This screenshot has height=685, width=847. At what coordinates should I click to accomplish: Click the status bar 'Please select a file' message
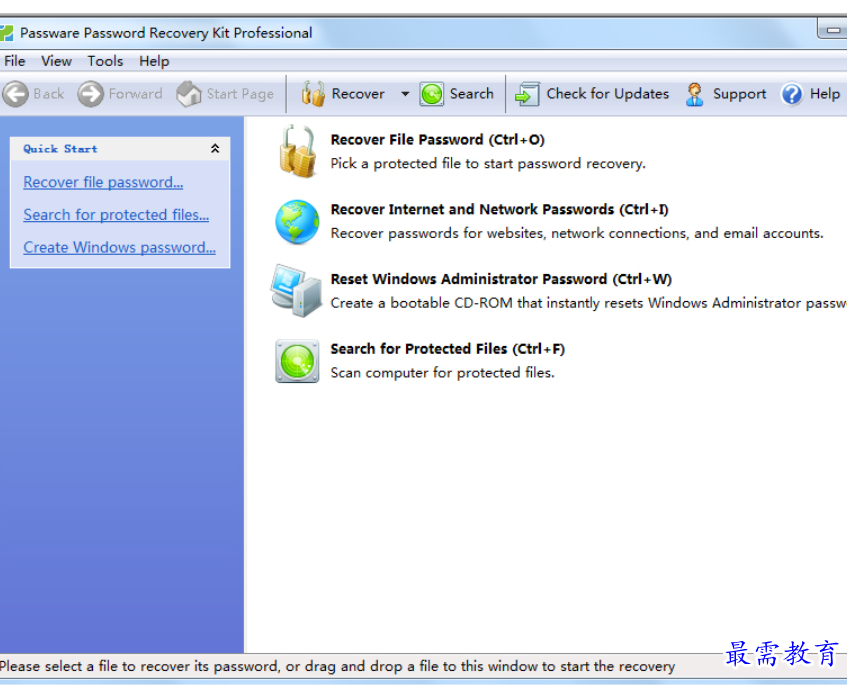point(338,667)
